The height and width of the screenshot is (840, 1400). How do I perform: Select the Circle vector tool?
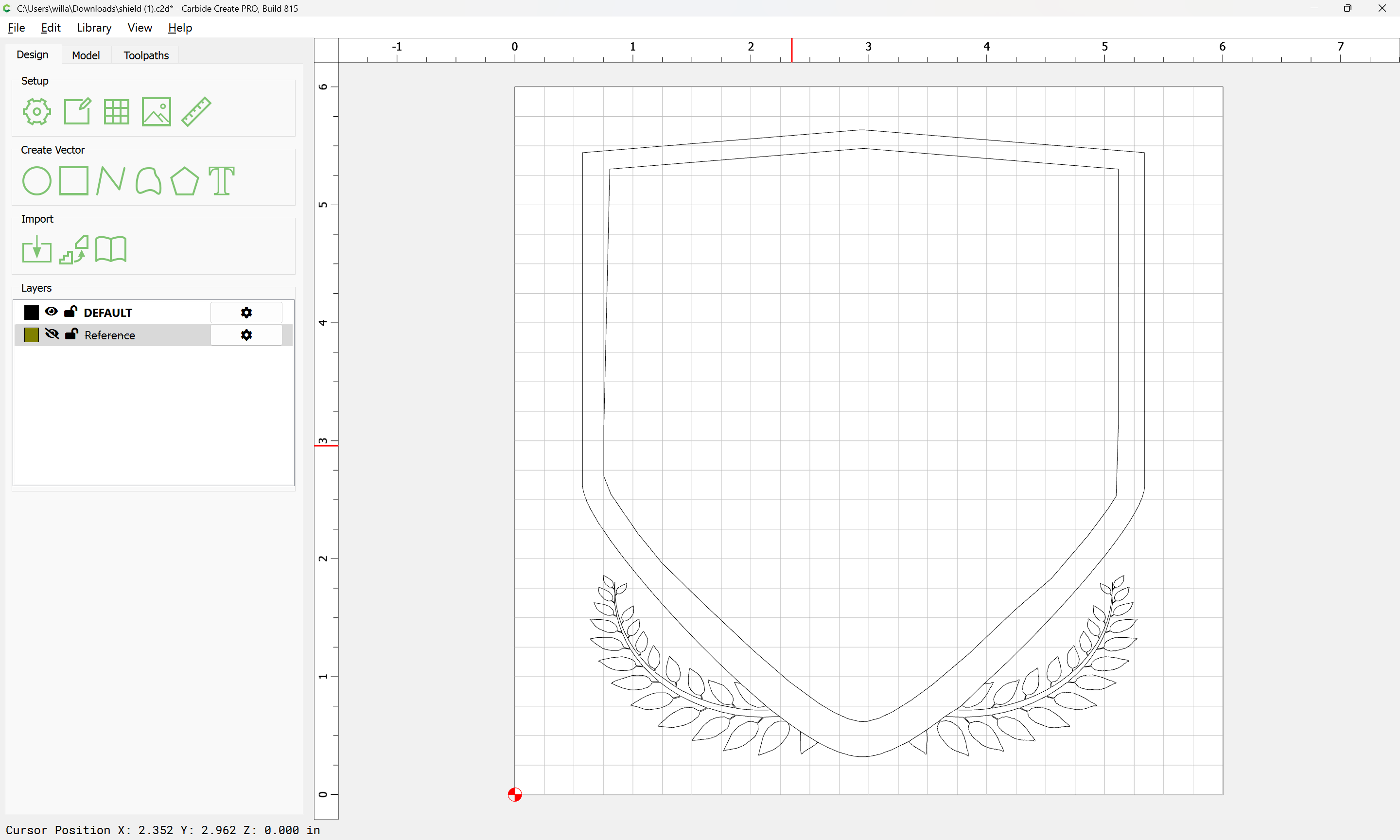37,181
